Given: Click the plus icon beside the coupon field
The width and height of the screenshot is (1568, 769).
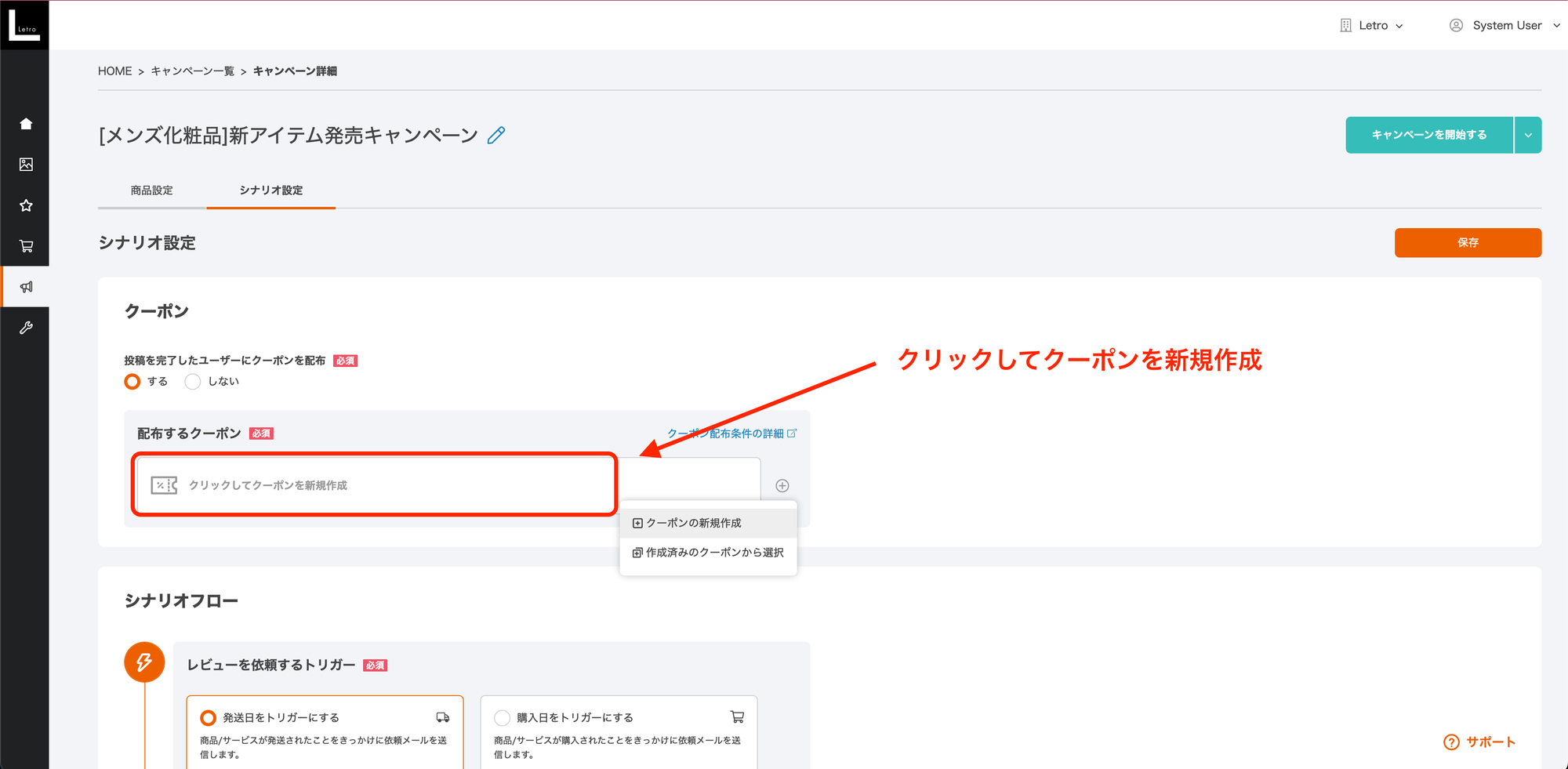Looking at the screenshot, I should point(782,484).
